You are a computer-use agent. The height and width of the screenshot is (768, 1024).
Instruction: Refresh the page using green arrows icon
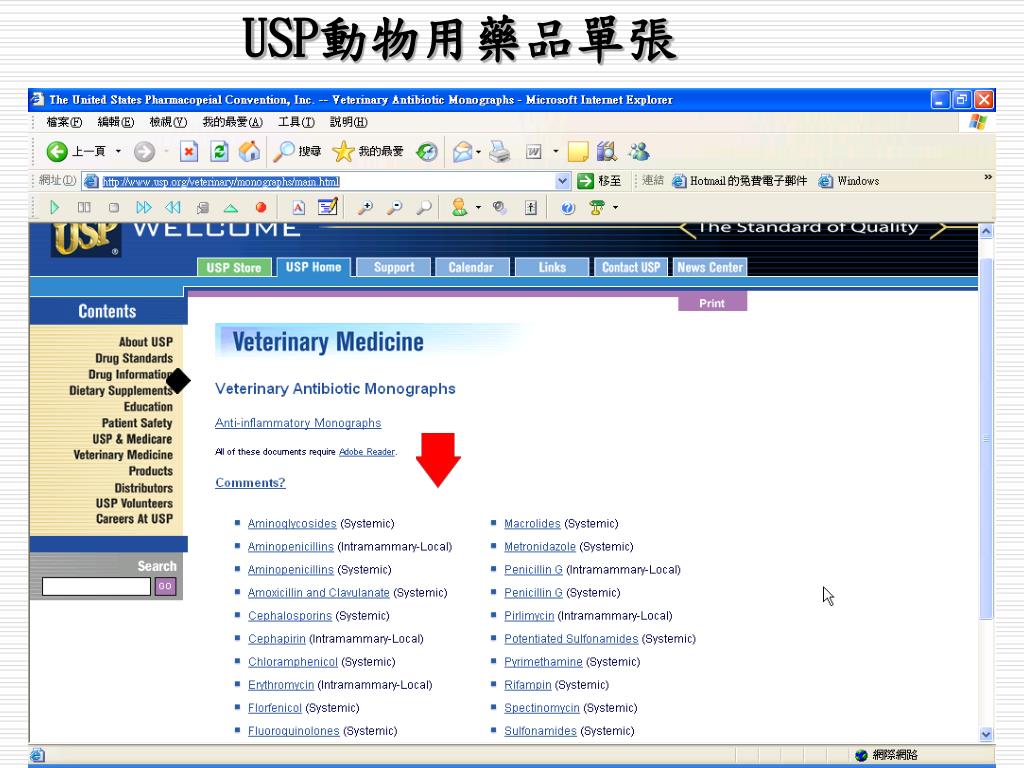[219, 152]
